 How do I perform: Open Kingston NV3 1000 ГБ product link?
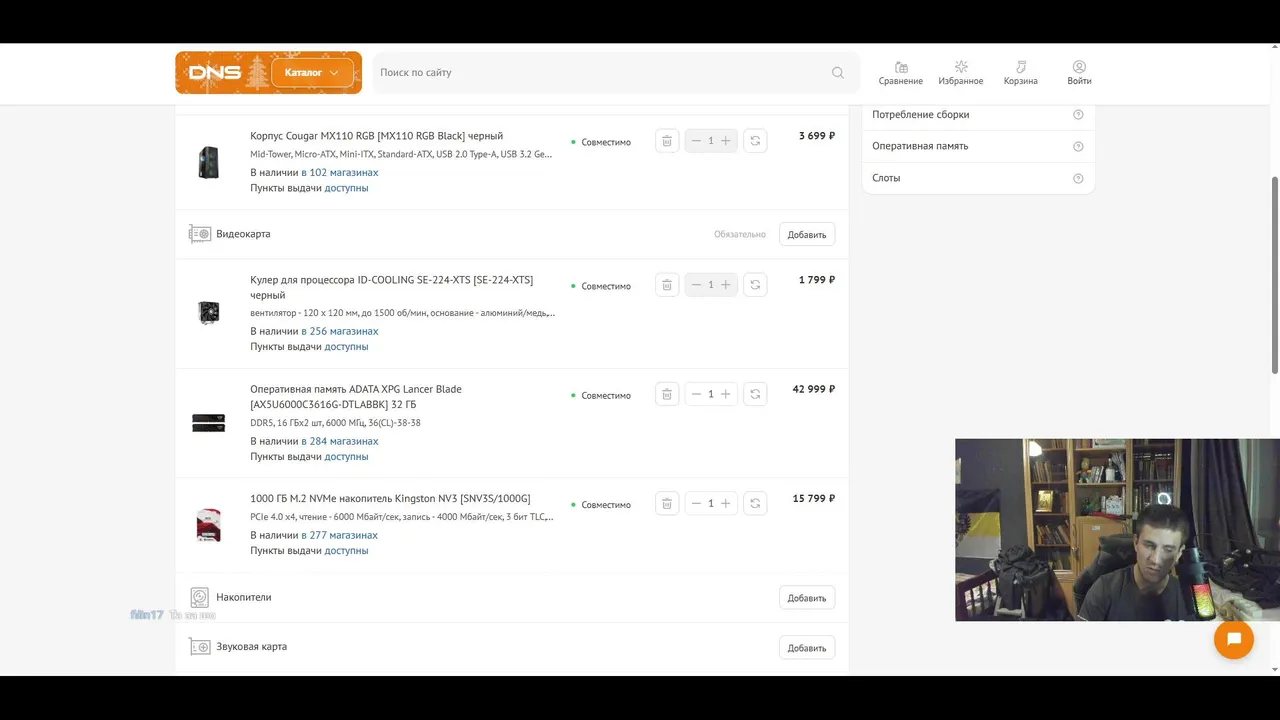[390, 499]
